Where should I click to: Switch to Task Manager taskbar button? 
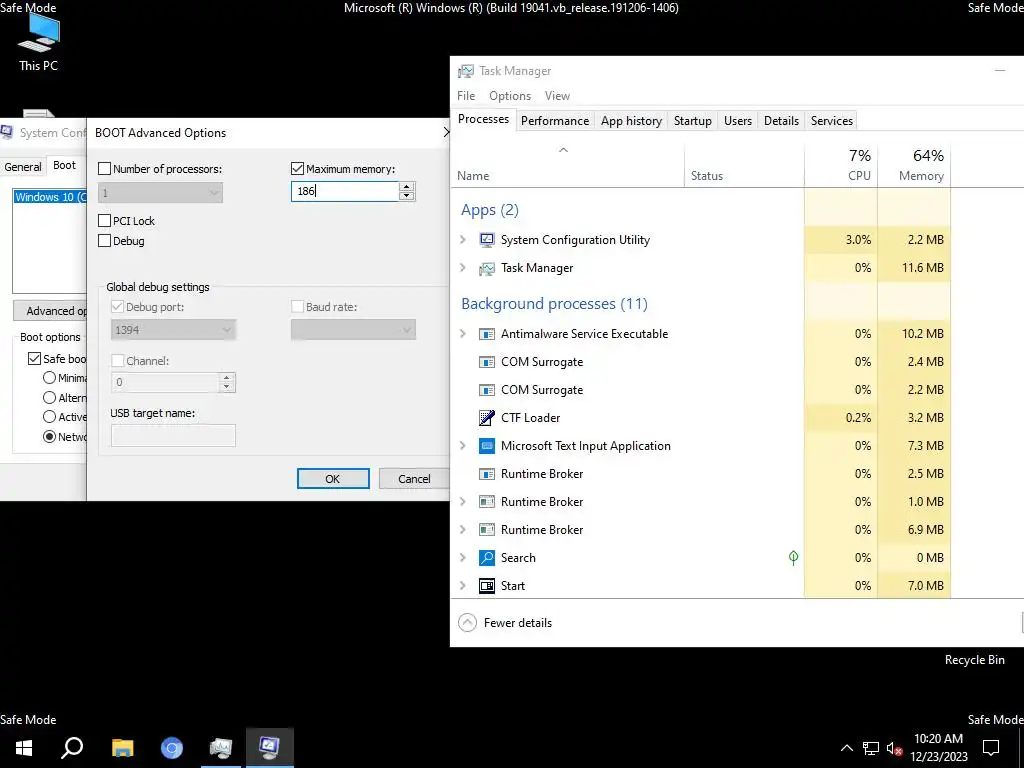(x=221, y=748)
